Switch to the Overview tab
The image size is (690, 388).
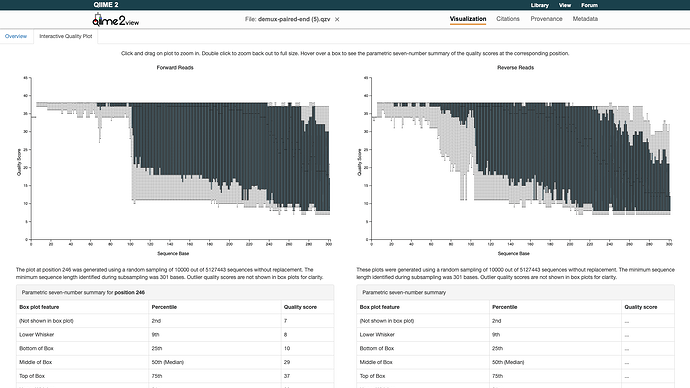pyautogui.click(x=16, y=36)
